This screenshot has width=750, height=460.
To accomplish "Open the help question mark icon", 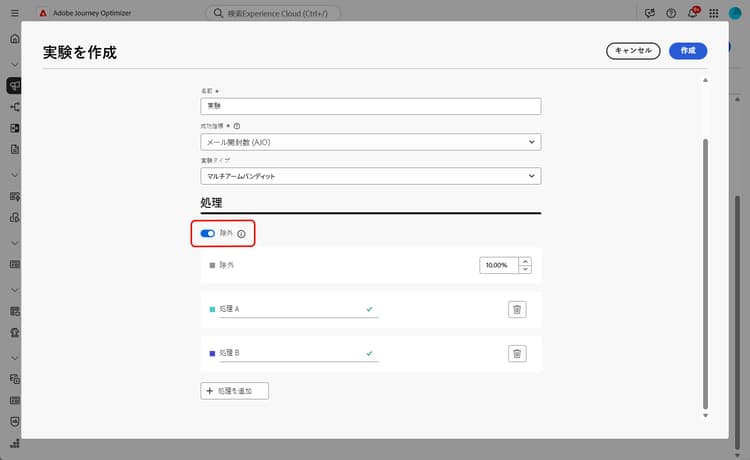I will coord(671,13).
